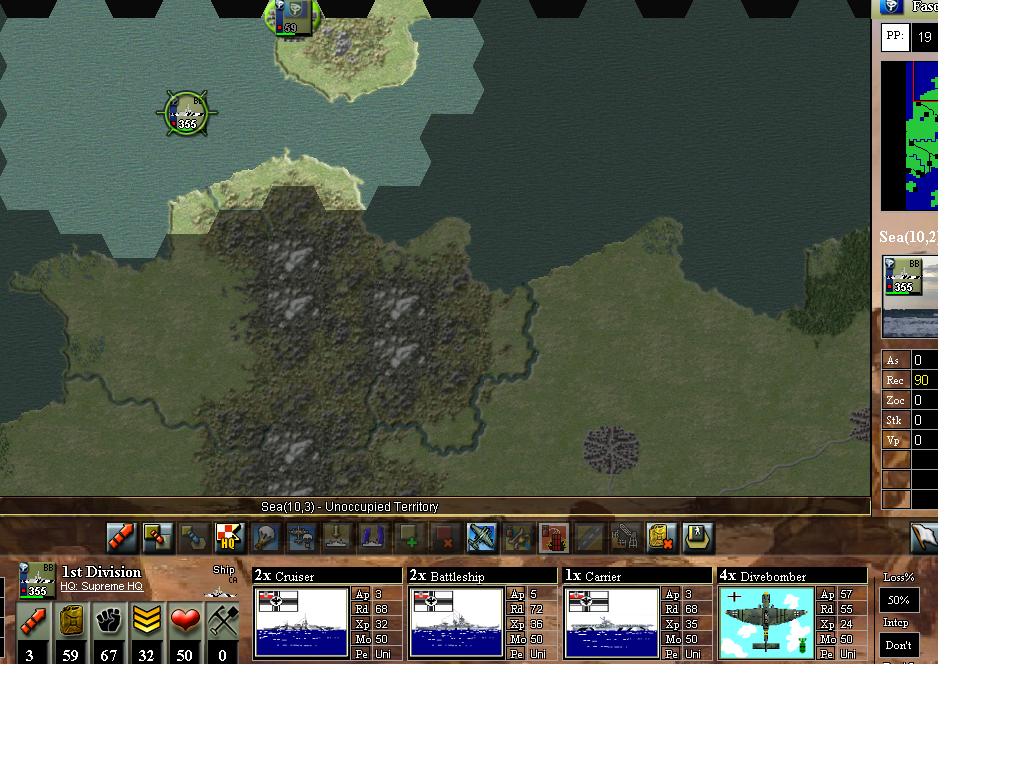Viewport: 1018px width, 763px height.
Task: Click the dimmed crane toolbar icon
Action: pos(626,538)
